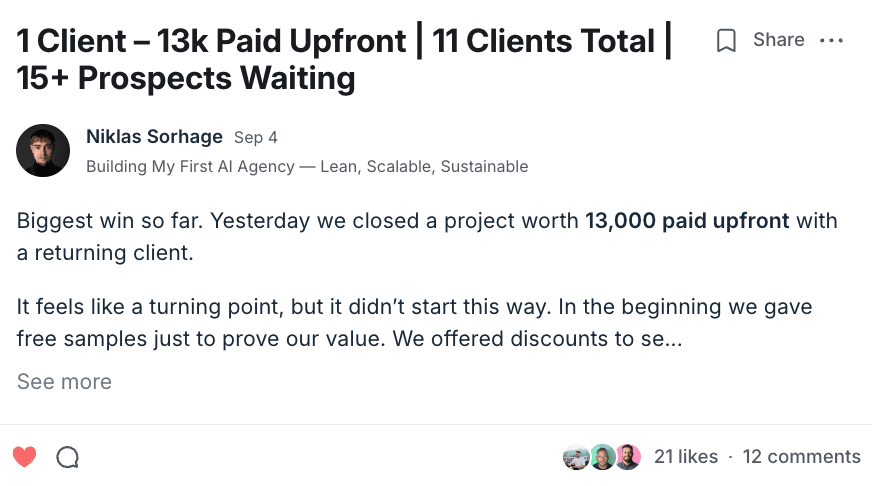This screenshot has width=872, height=486.
Task: Open the three-dot more options menu
Action: click(831, 40)
